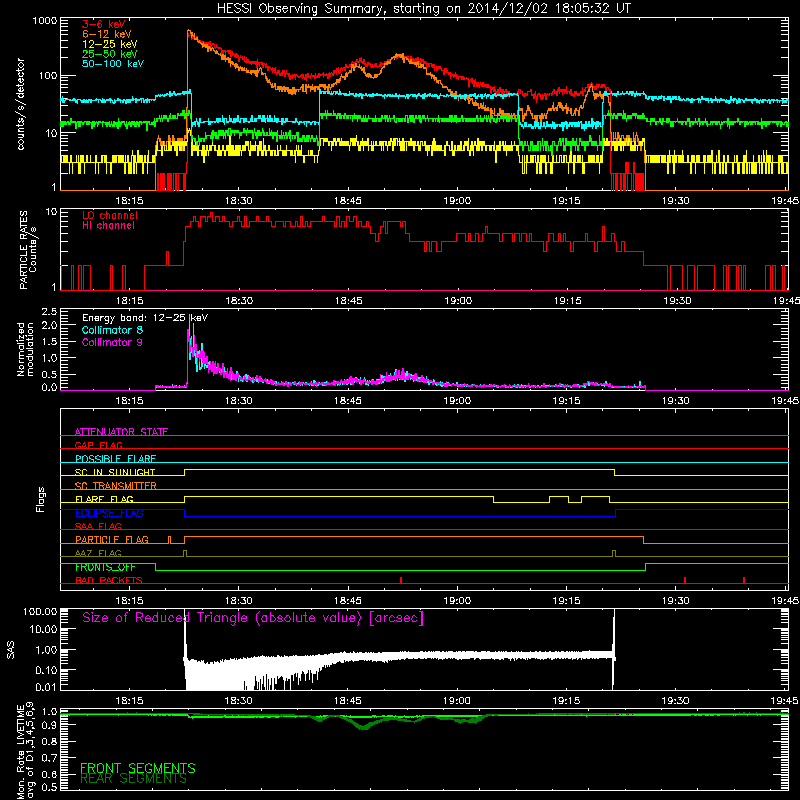Select the blue ECLIPSE FLAG label
800x800 pixels.
109,513
